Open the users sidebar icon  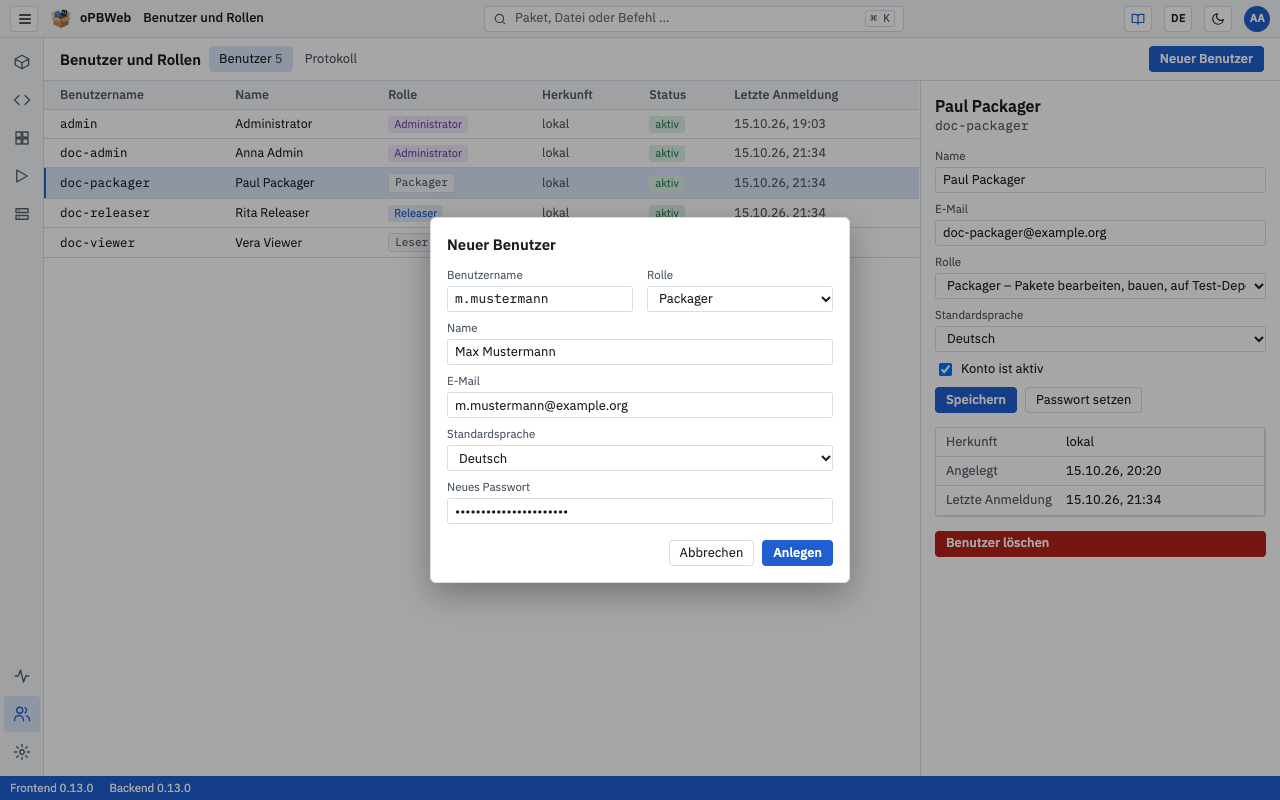point(22,714)
